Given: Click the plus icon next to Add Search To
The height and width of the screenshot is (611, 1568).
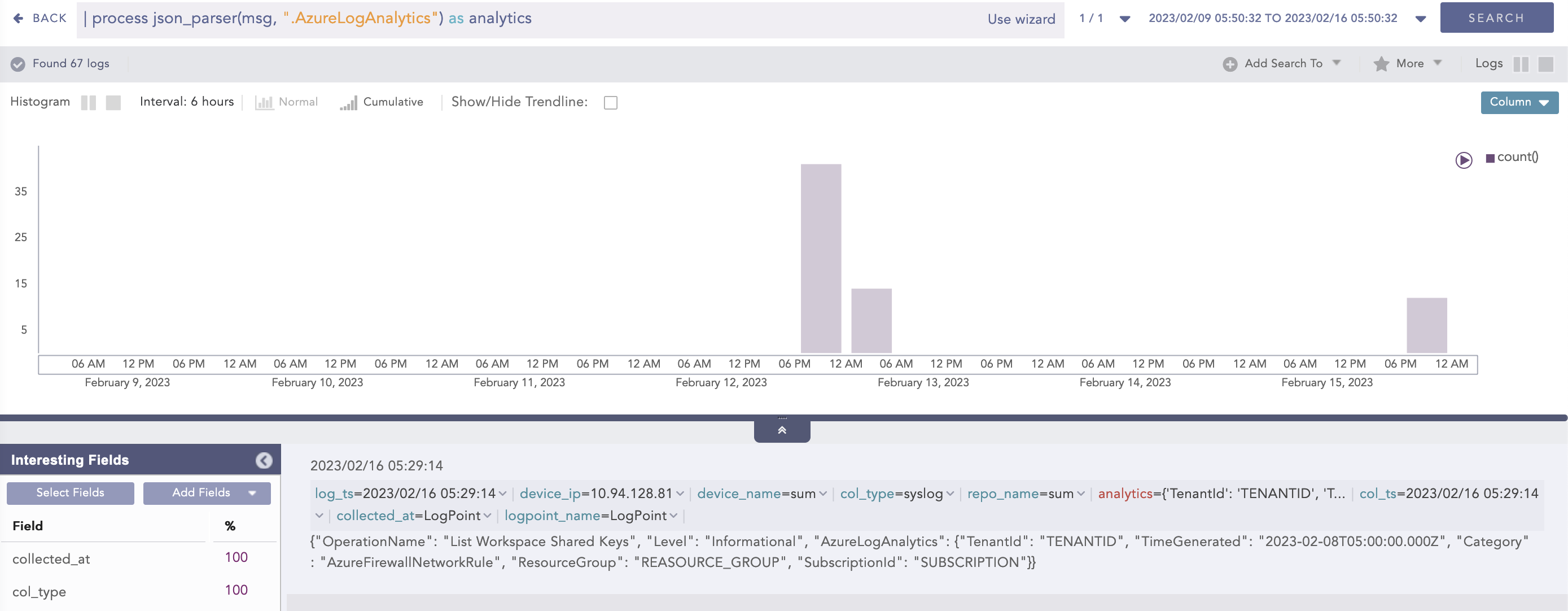Looking at the screenshot, I should 1231,63.
